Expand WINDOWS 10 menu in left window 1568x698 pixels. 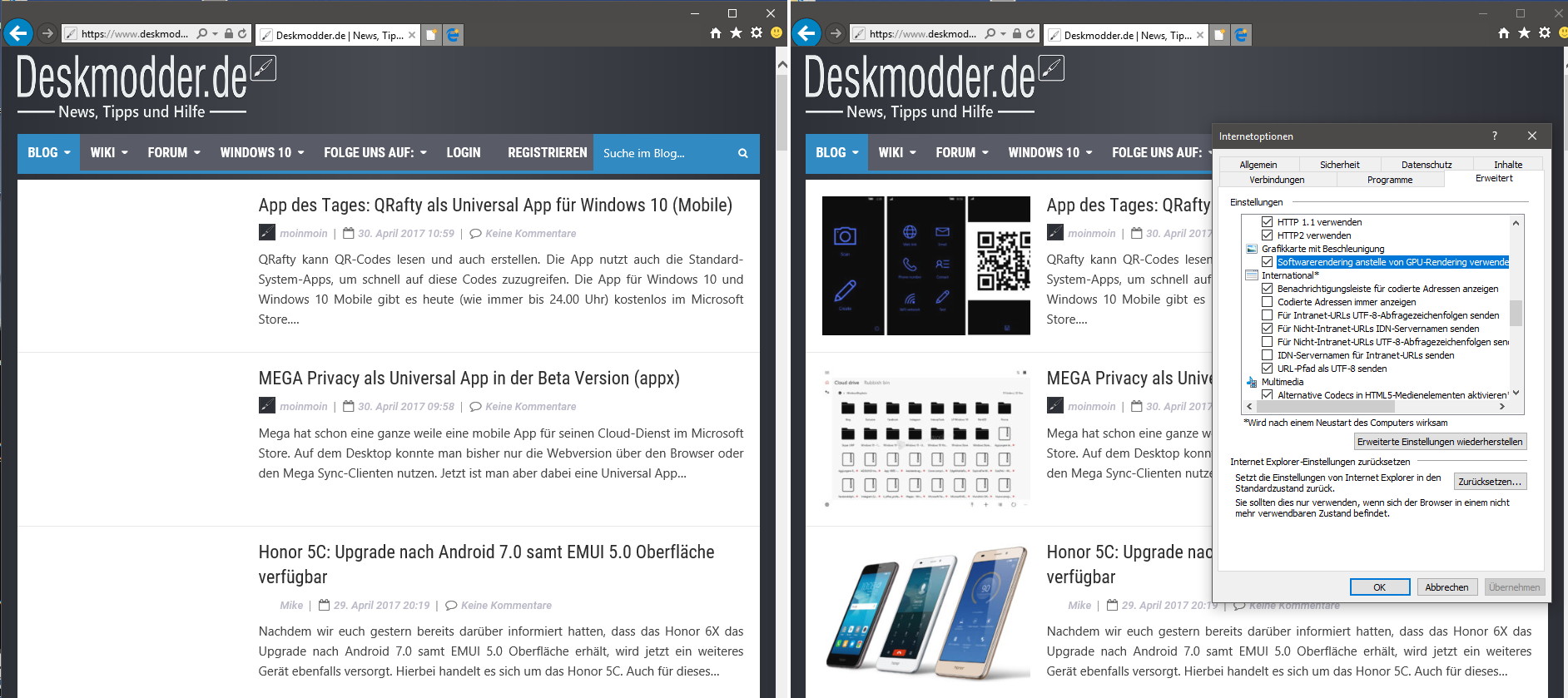262,153
